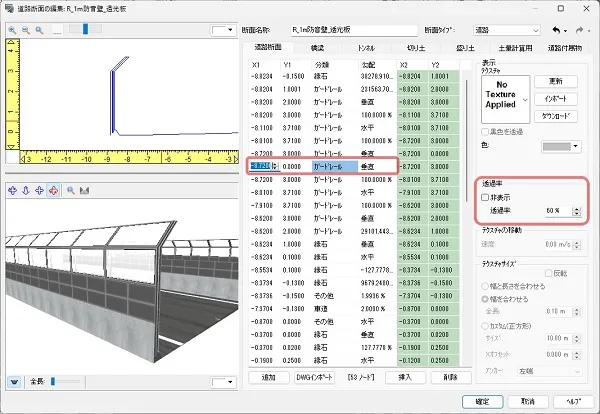600x414 pixels.
Task: Switch to the トンネル tab
Action: [x=366, y=47]
